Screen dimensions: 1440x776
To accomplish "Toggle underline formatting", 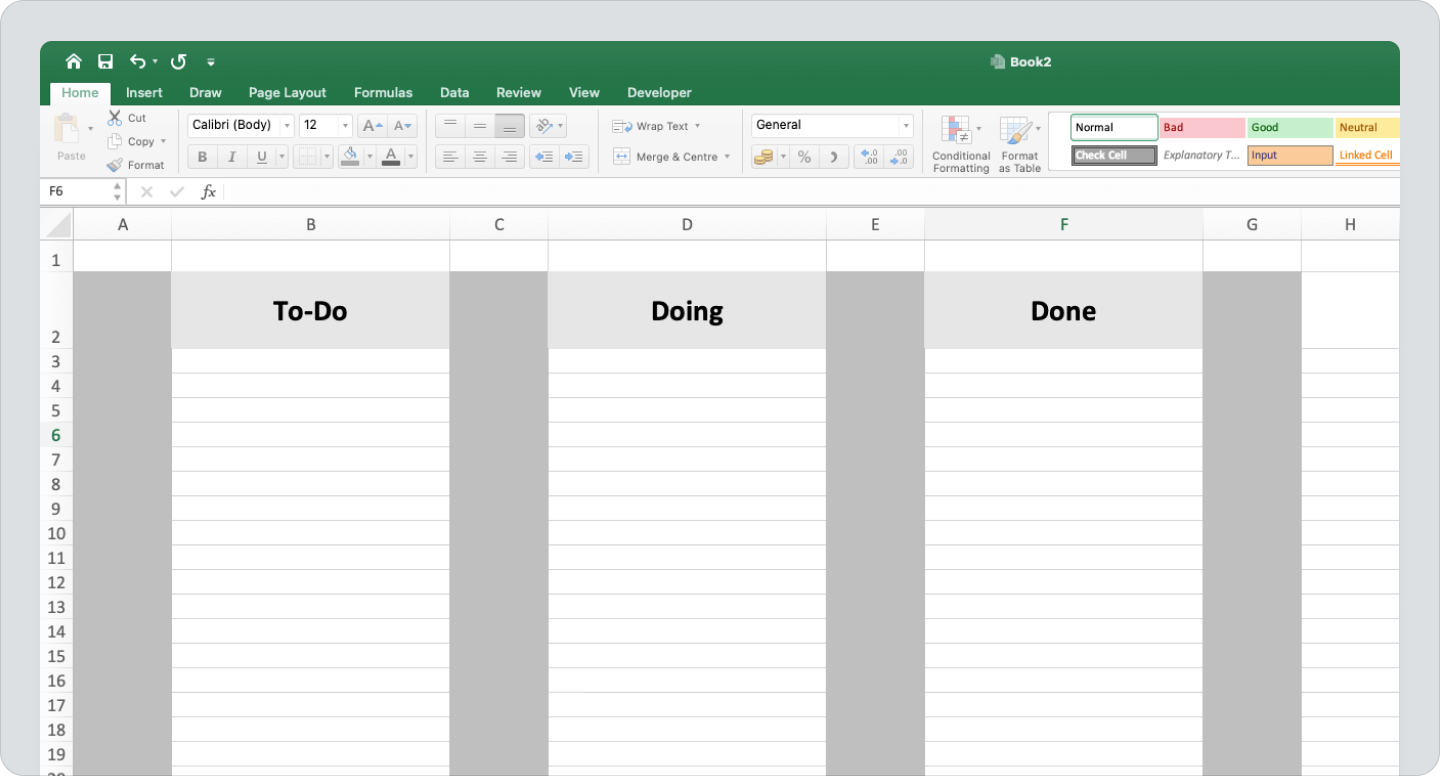I will click(x=260, y=157).
